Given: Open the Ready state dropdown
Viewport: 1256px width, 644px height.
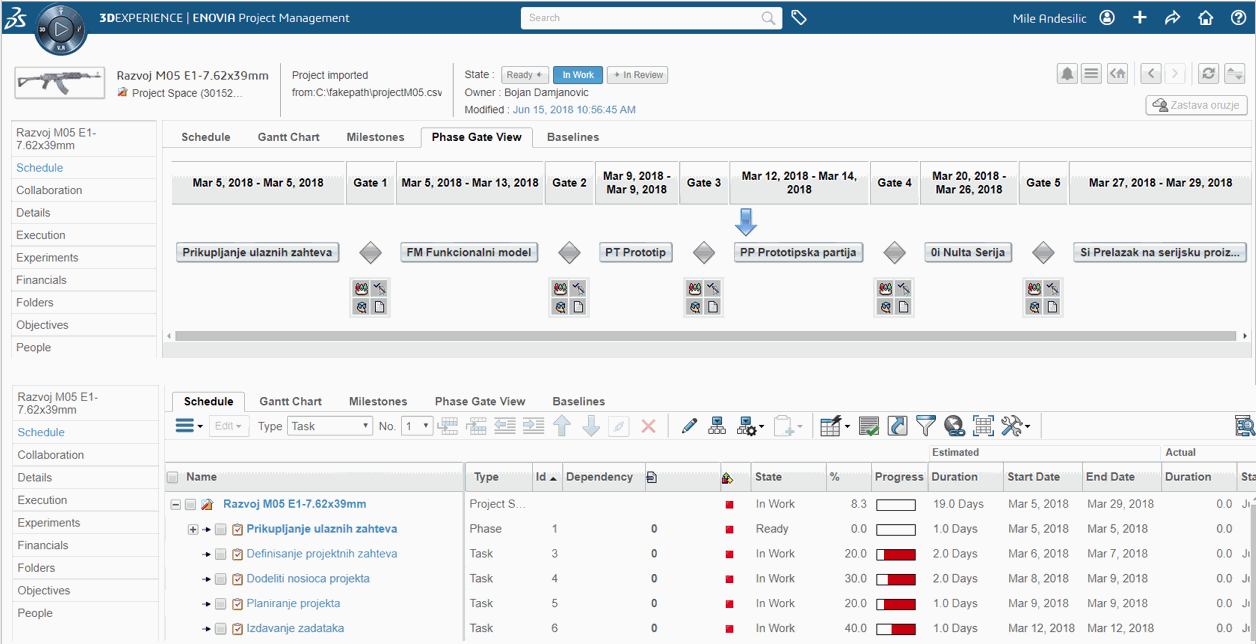Looking at the screenshot, I should click(x=524, y=74).
